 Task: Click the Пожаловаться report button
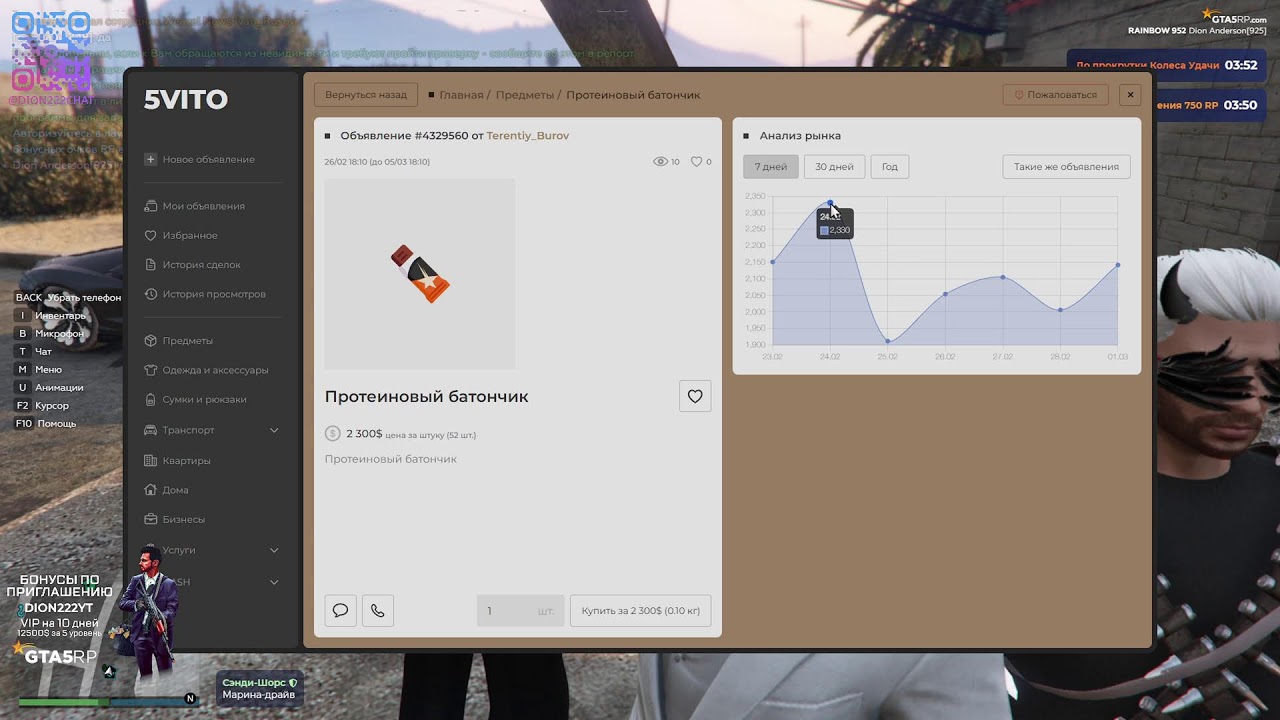pos(1055,95)
